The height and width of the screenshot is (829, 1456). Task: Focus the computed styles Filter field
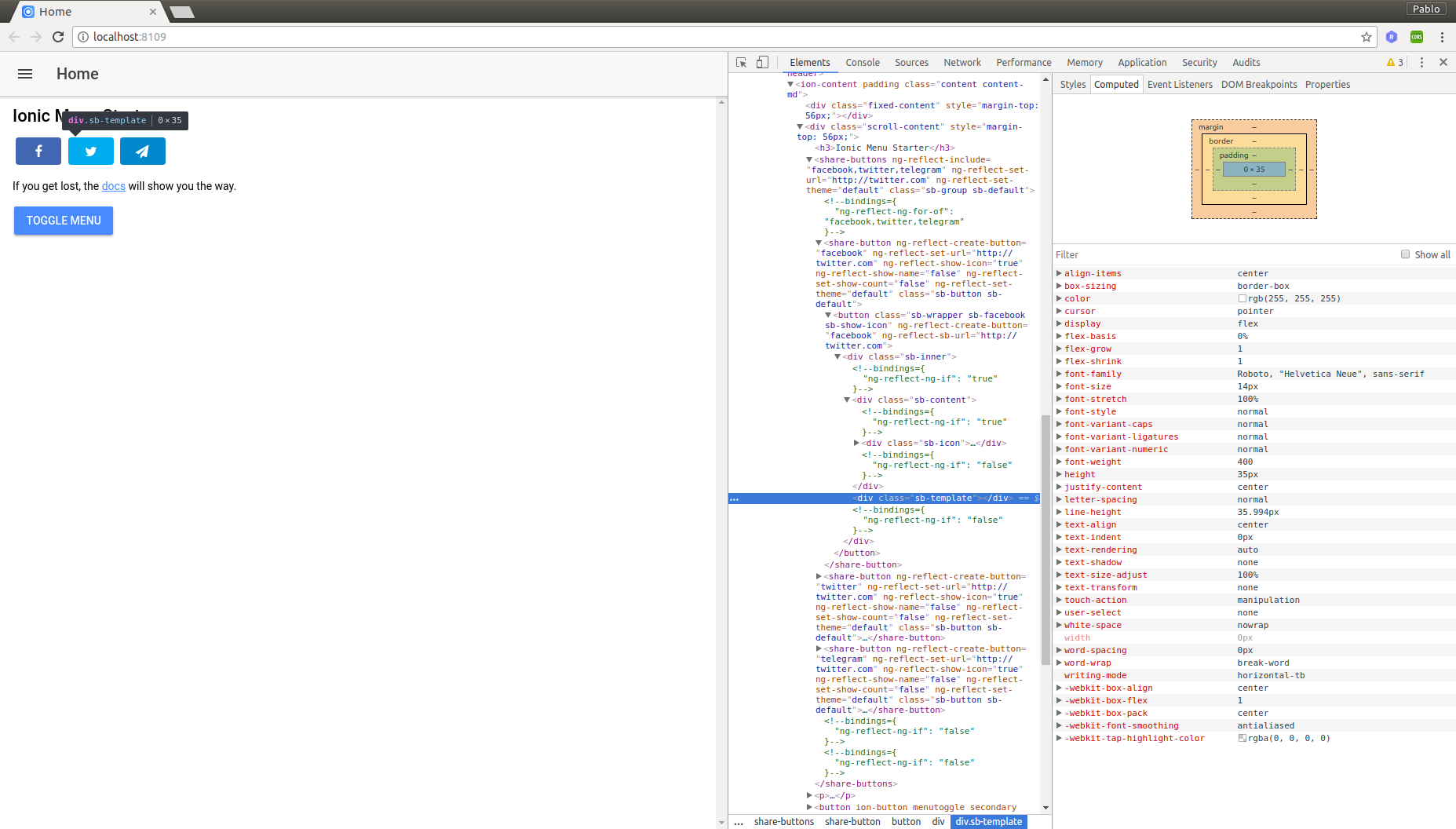(x=1224, y=255)
